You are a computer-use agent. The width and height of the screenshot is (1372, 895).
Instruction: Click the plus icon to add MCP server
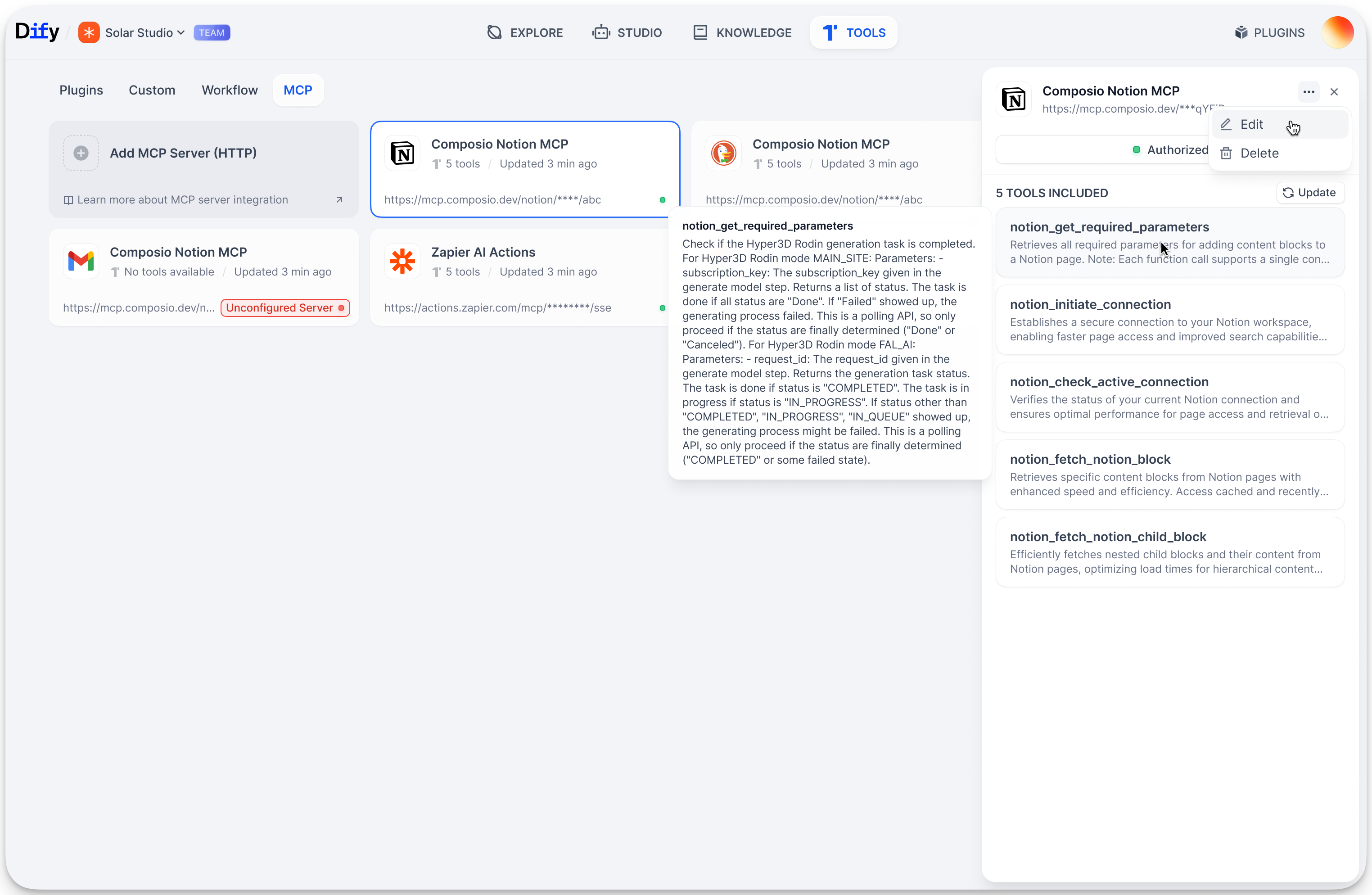[81, 153]
